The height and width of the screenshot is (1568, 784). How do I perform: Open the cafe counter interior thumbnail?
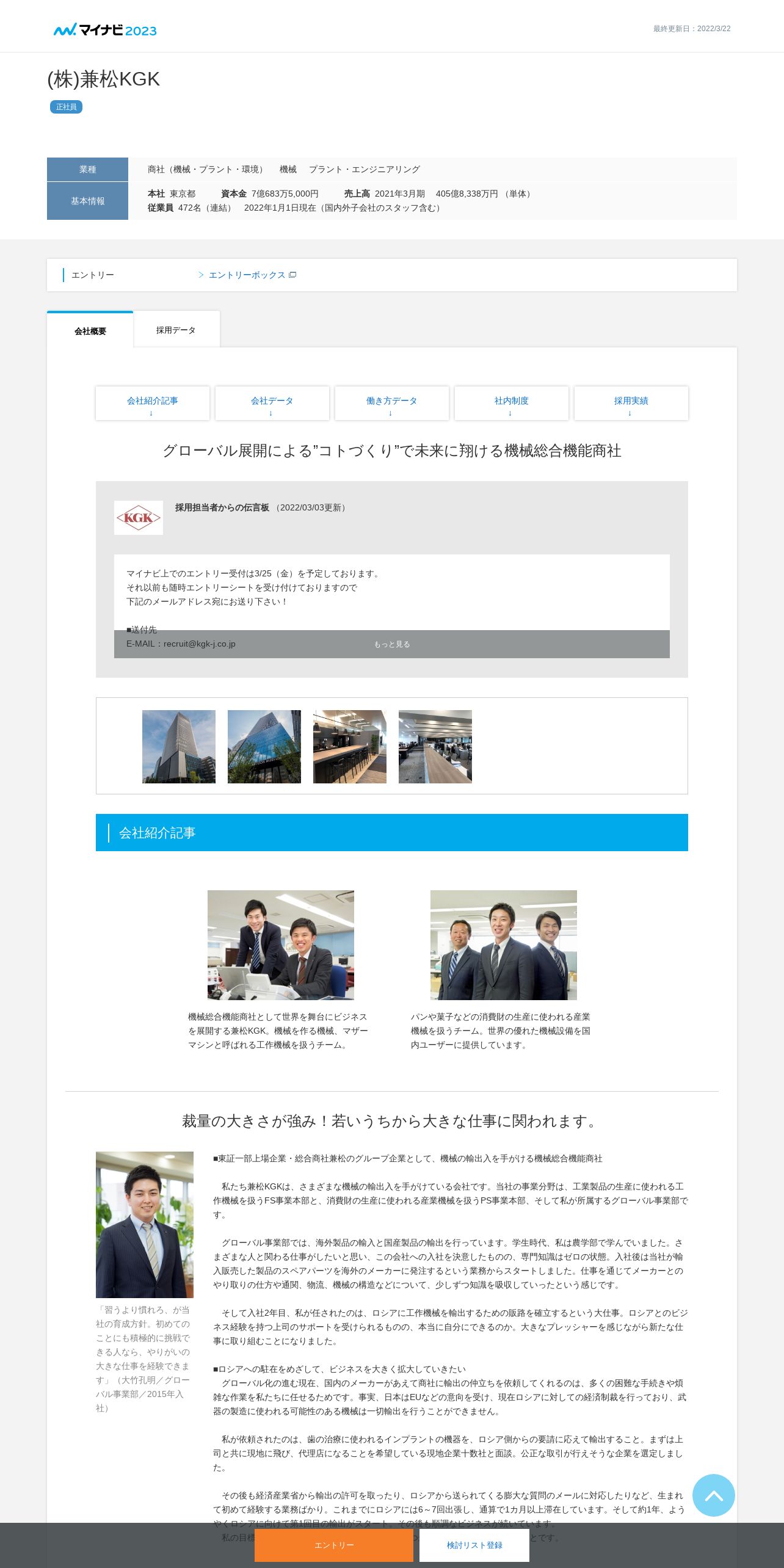350,746
